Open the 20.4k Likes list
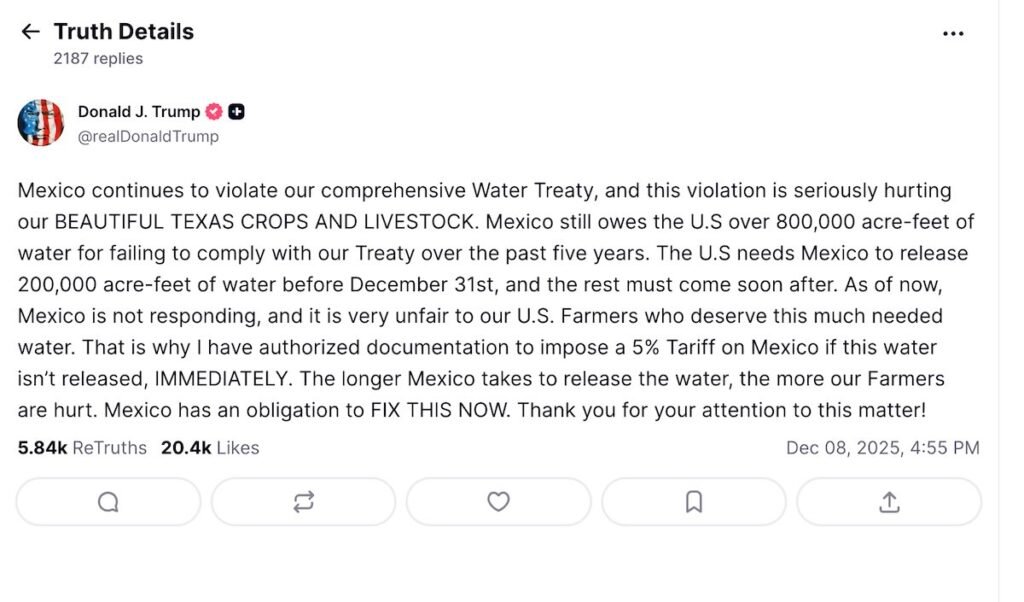1024x602 pixels. pyautogui.click(x=209, y=447)
